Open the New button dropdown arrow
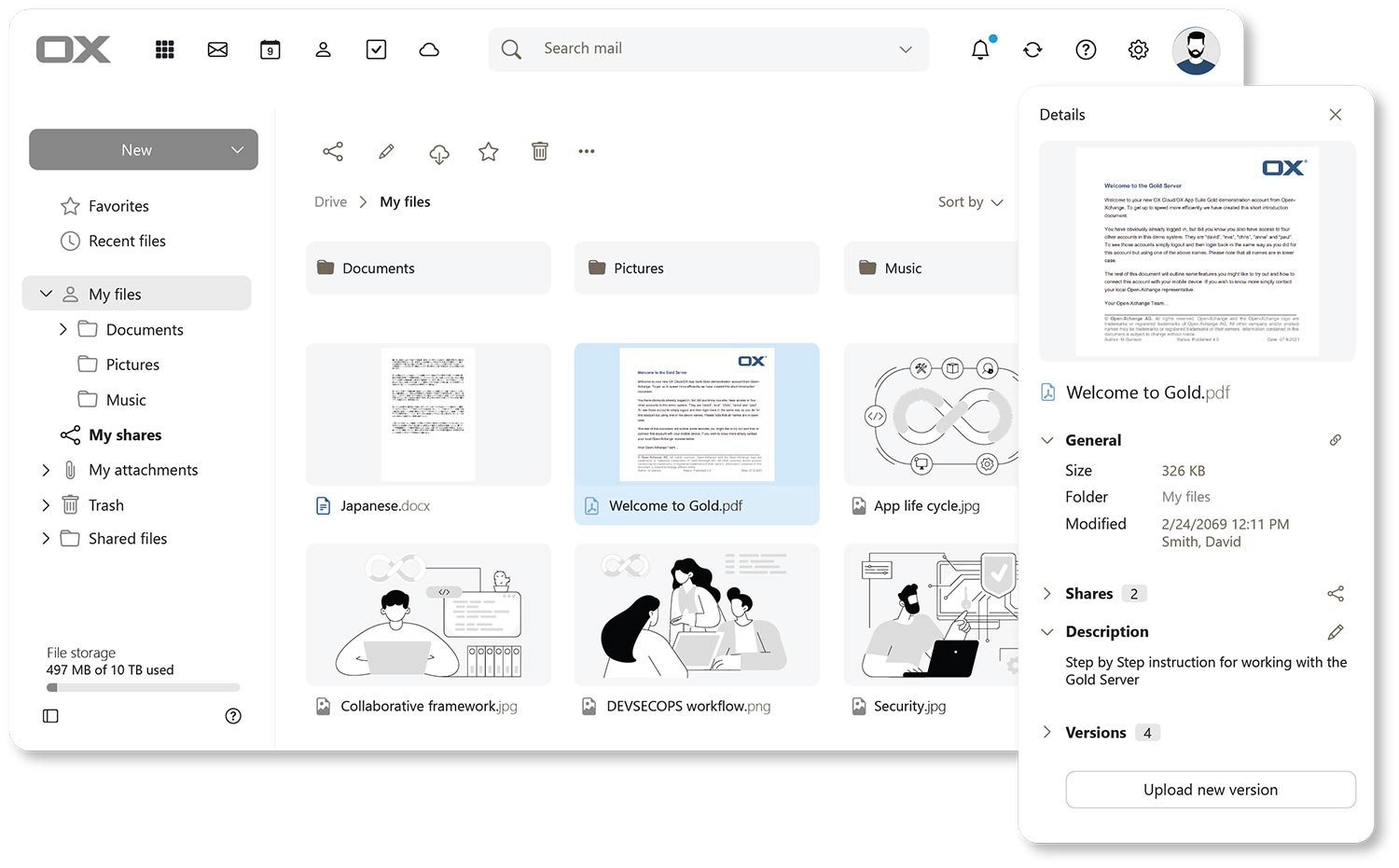 (236, 149)
